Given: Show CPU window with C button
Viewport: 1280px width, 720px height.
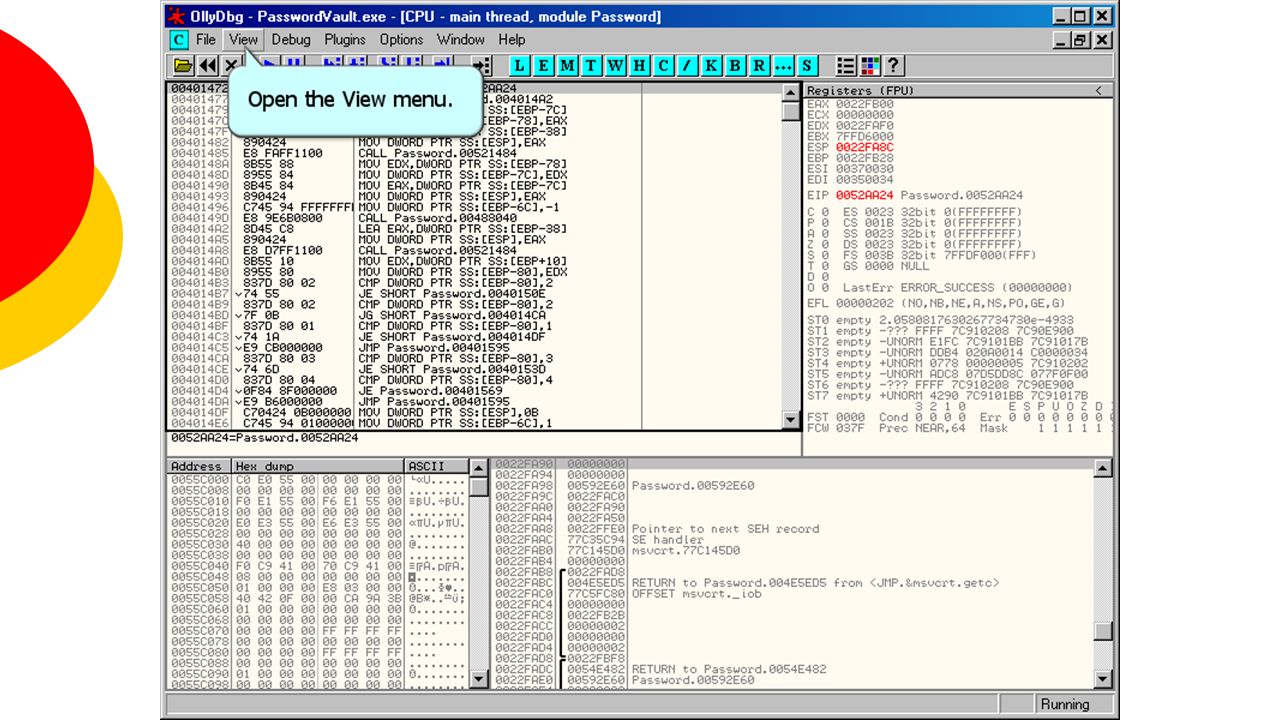Looking at the screenshot, I should pyautogui.click(x=664, y=66).
